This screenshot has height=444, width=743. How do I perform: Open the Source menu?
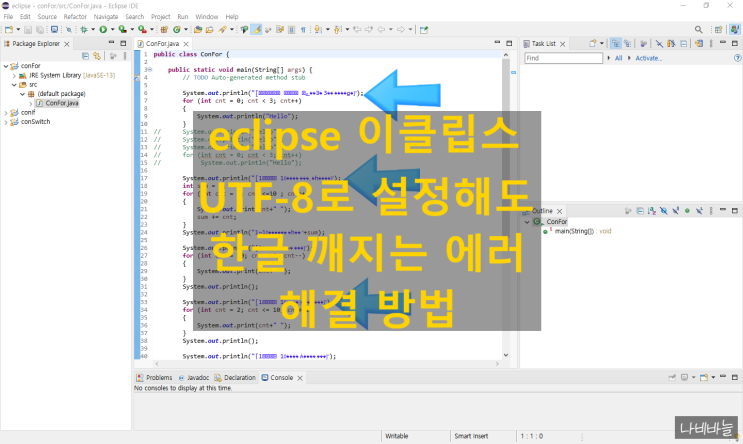pyautogui.click(x=47, y=17)
